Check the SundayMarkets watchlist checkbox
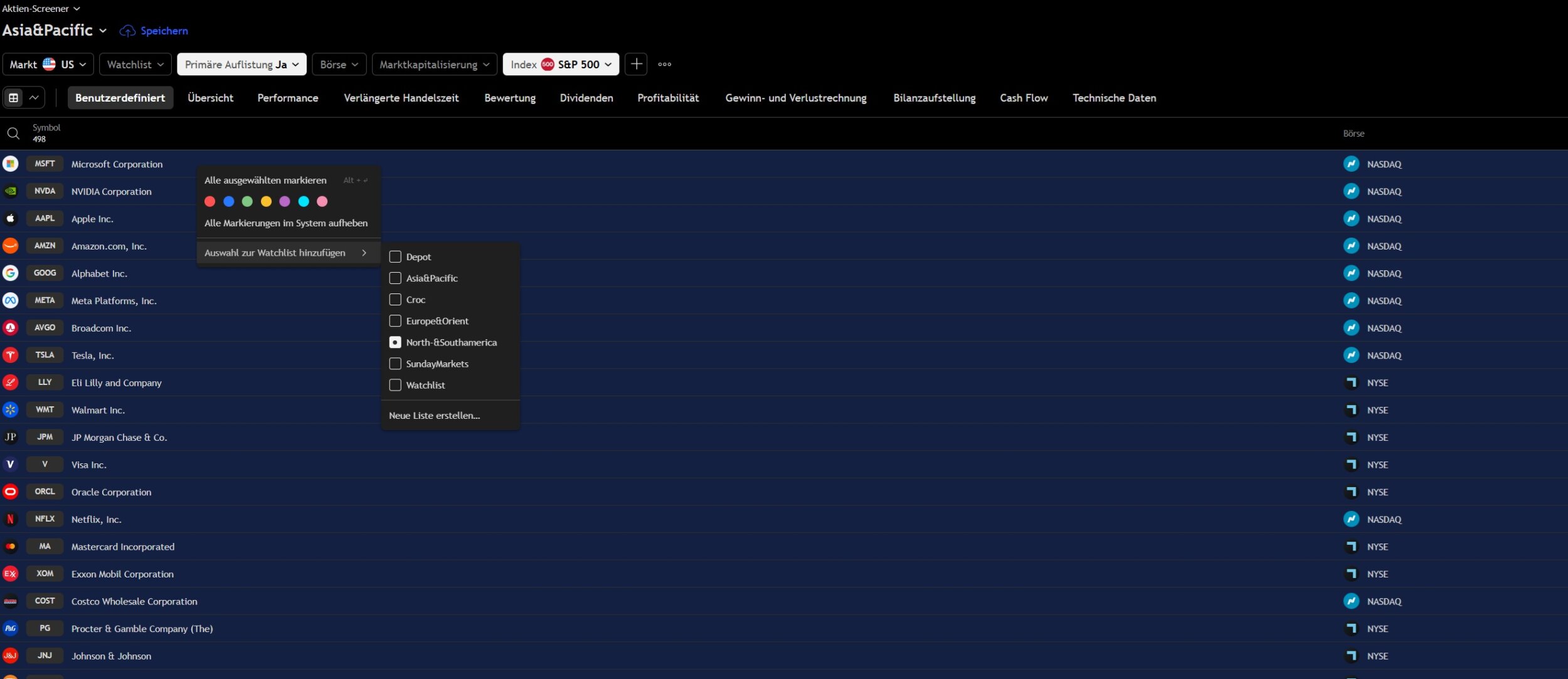The height and width of the screenshot is (679, 1568). (395, 364)
